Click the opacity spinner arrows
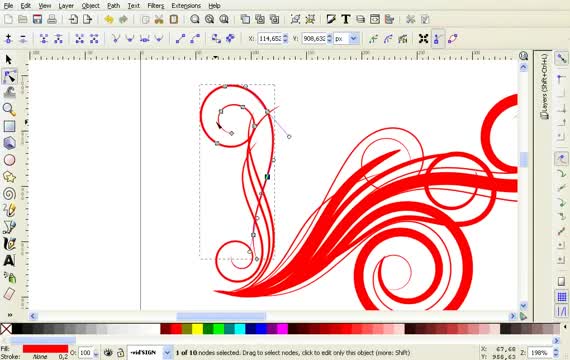This screenshot has height=360, width=570. pyautogui.click(x=95, y=353)
